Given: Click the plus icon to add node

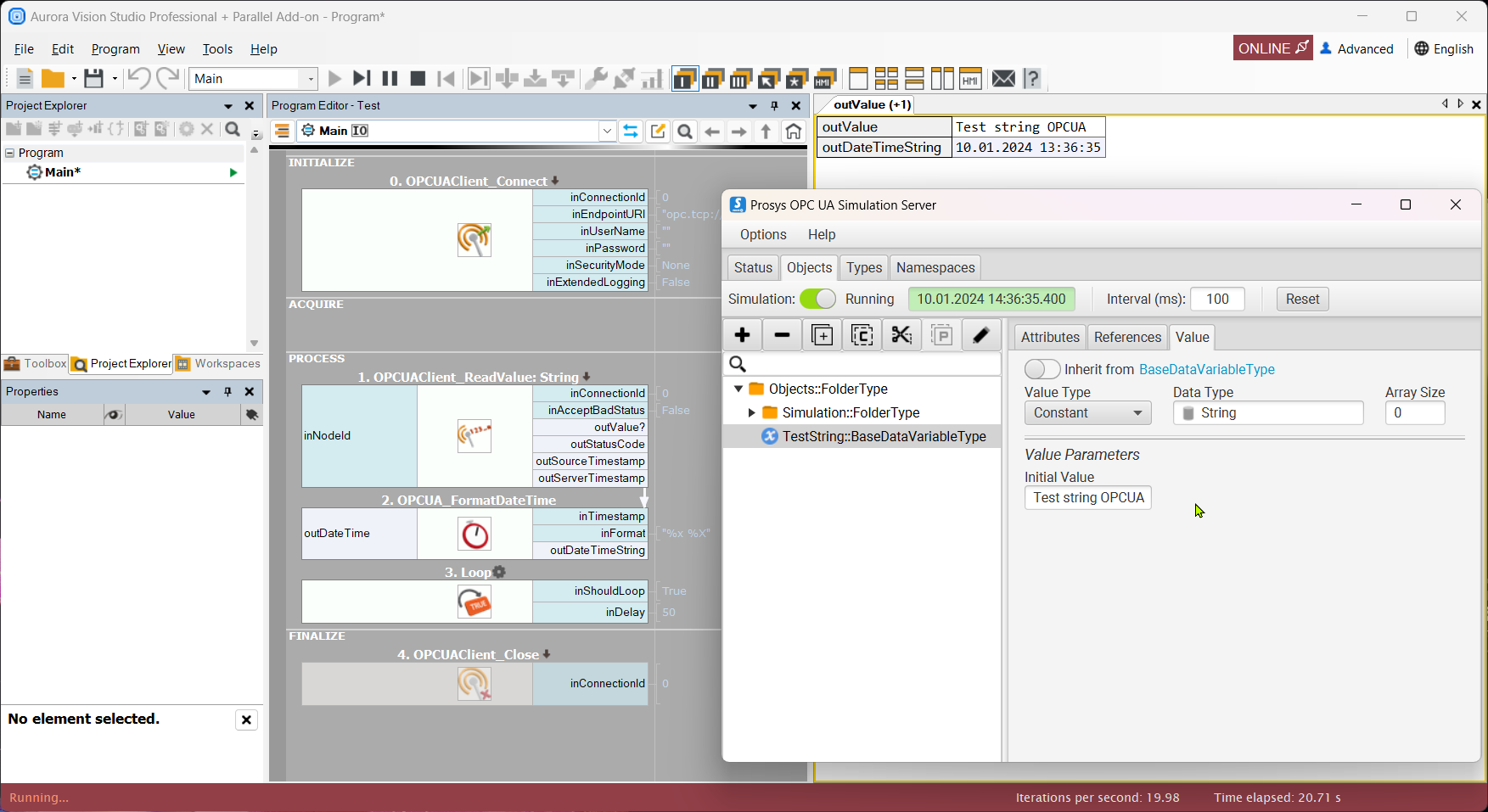Looking at the screenshot, I should tap(742, 335).
